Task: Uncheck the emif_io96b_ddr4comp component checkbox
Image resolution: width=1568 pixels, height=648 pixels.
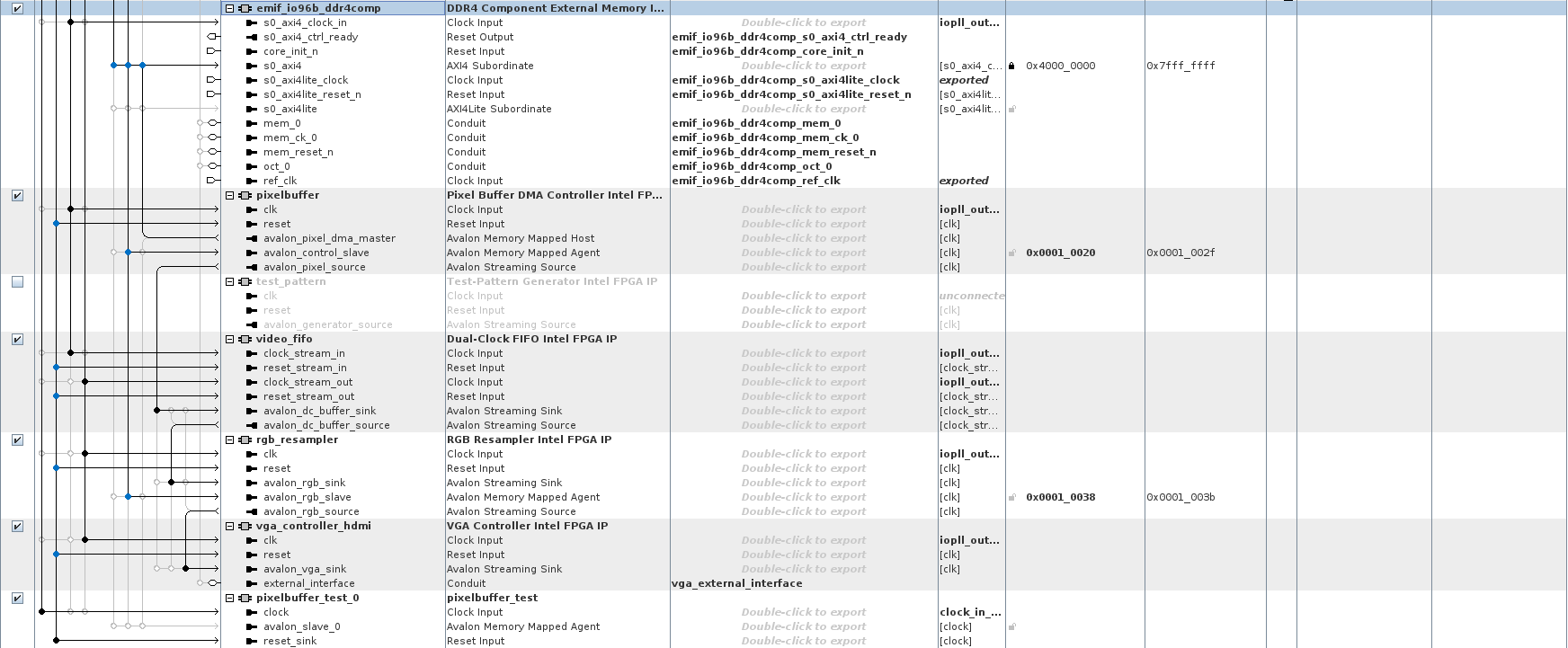Action: [17, 8]
